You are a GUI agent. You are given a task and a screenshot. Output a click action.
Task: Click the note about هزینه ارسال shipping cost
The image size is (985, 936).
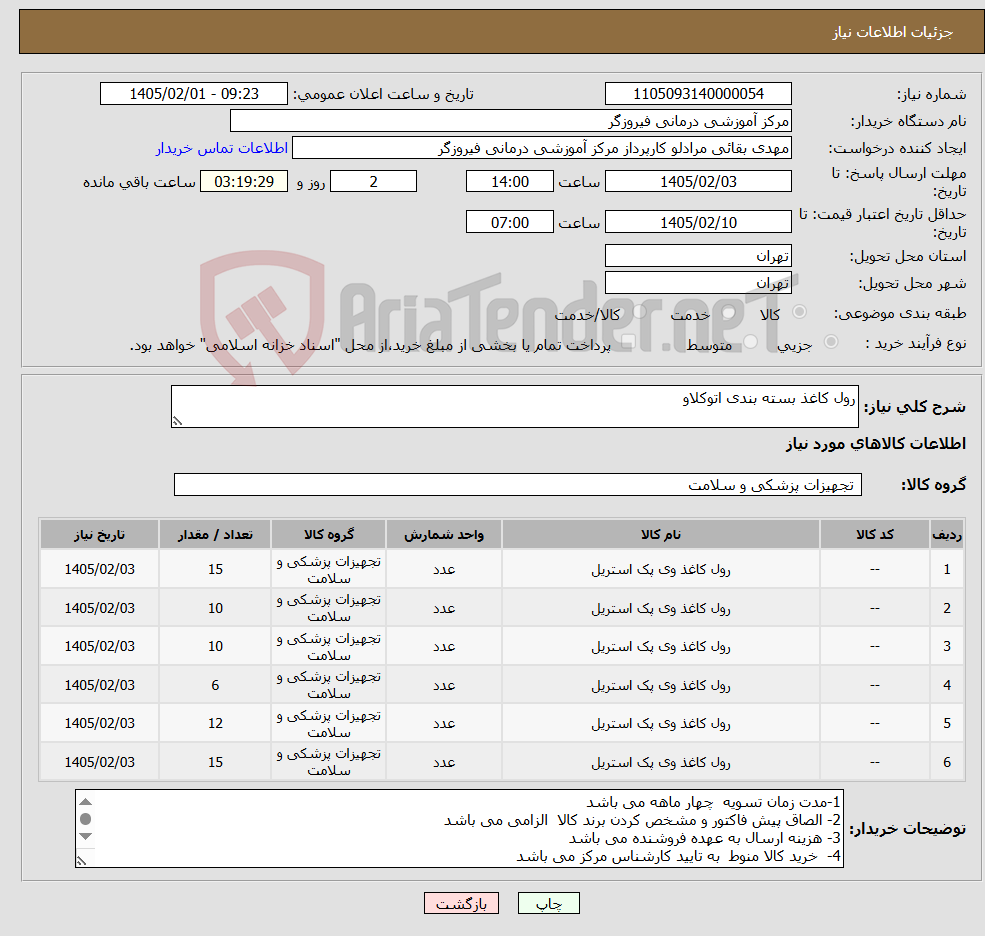[x=704, y=839]
